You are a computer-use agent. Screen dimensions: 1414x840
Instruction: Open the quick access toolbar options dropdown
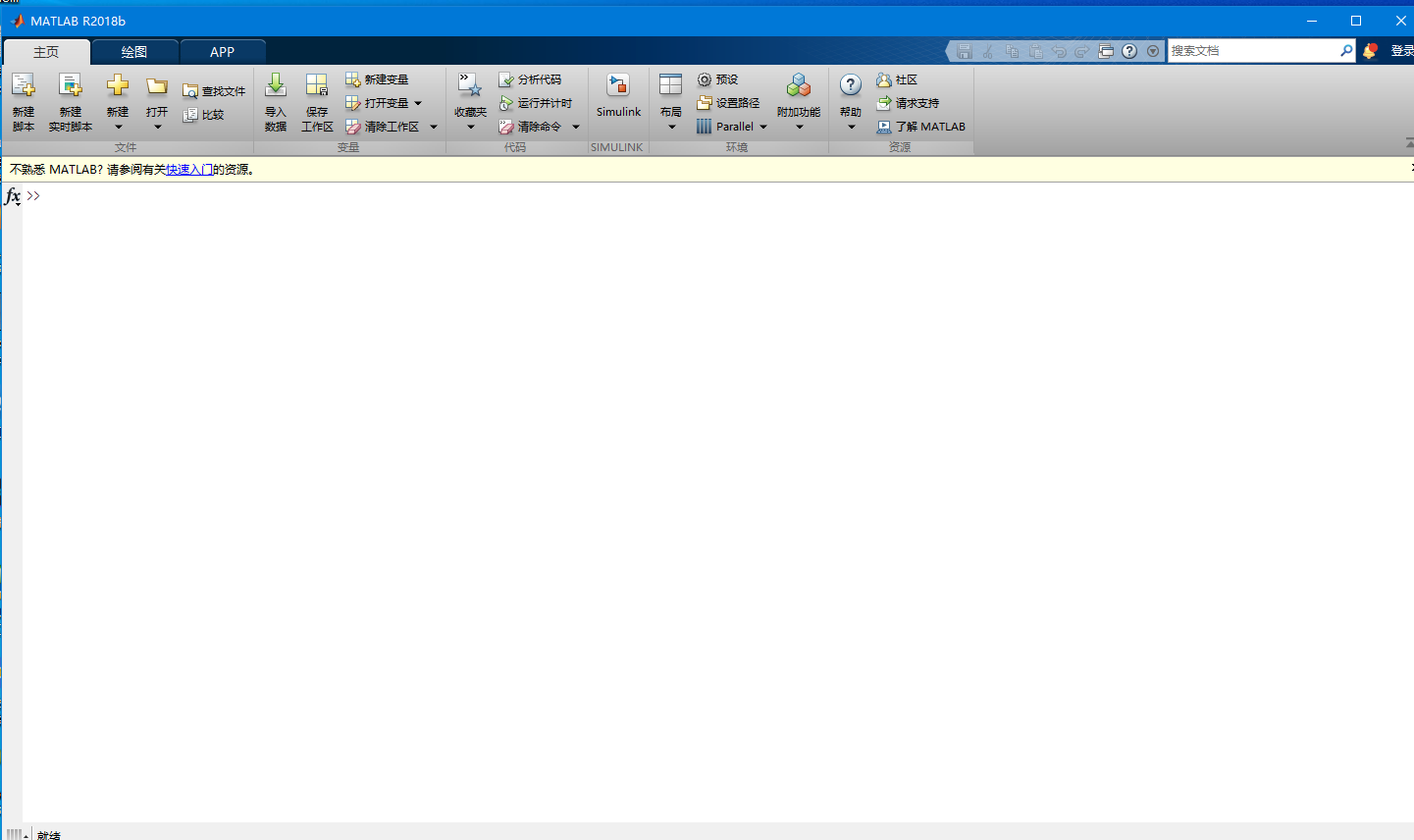1153,51
